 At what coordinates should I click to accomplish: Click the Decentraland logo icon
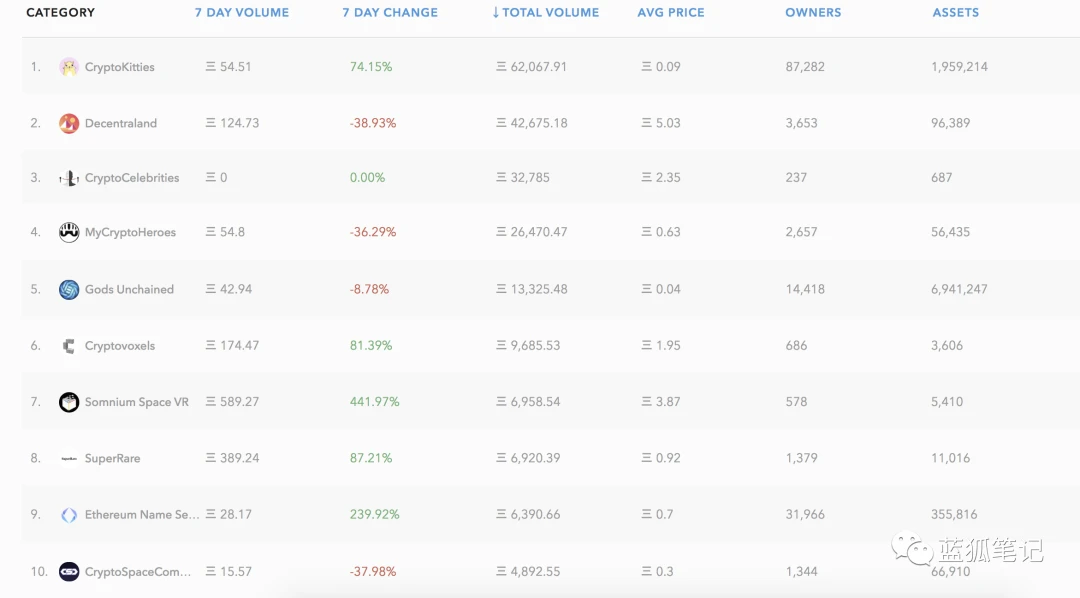69,123
